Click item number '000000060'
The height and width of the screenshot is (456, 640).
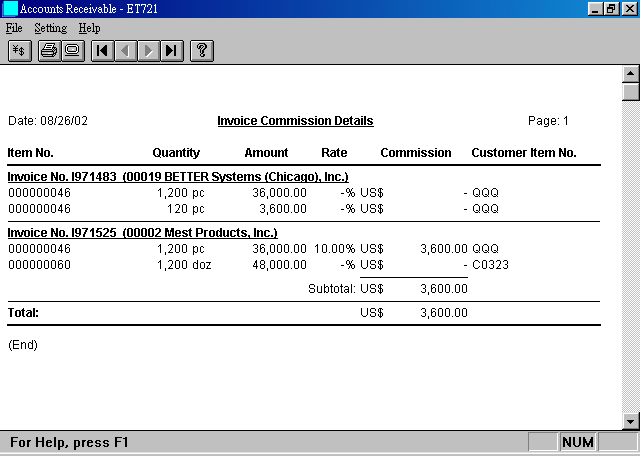(x=39, y=265)
